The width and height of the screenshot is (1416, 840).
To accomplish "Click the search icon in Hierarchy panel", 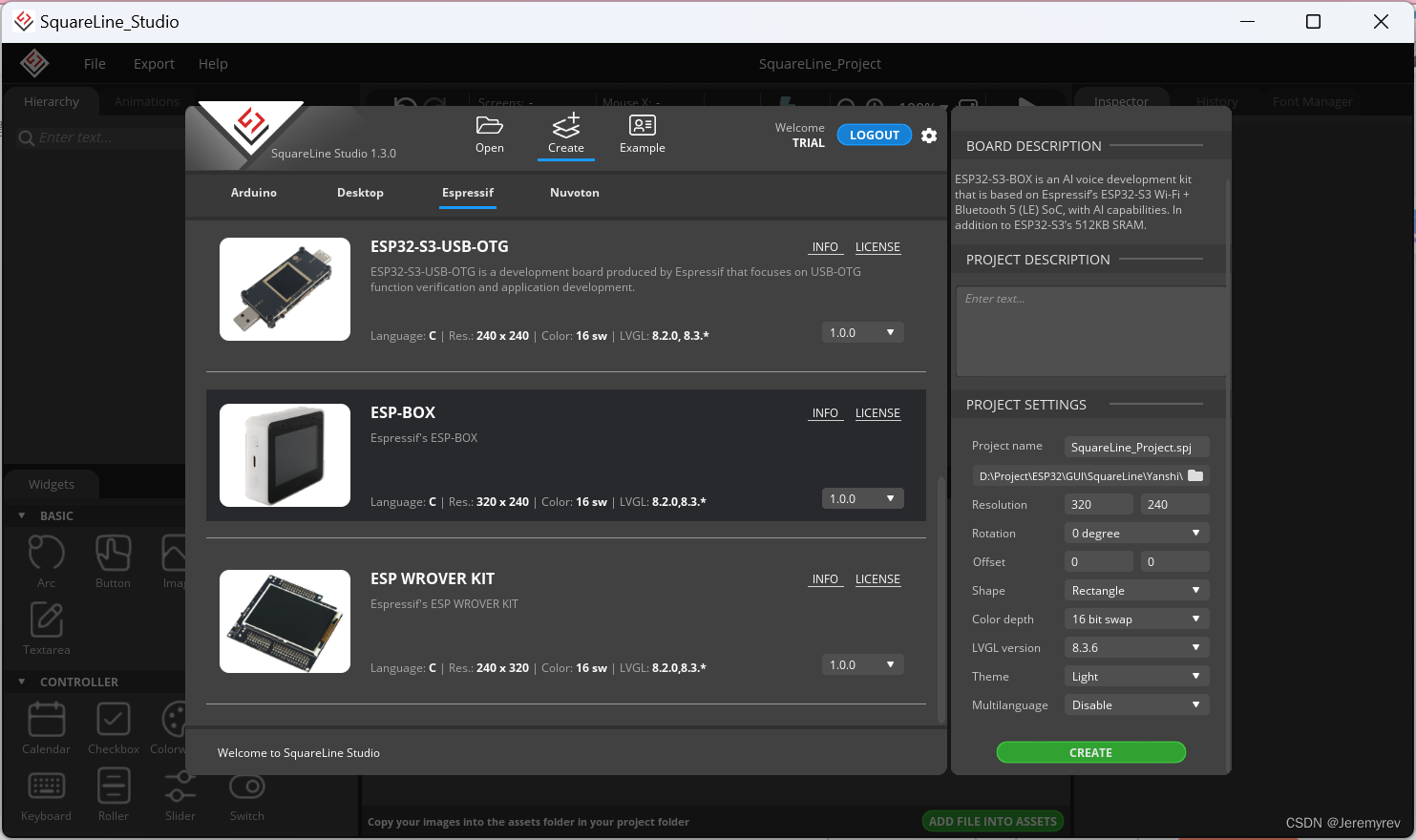I will coord(27,138).
